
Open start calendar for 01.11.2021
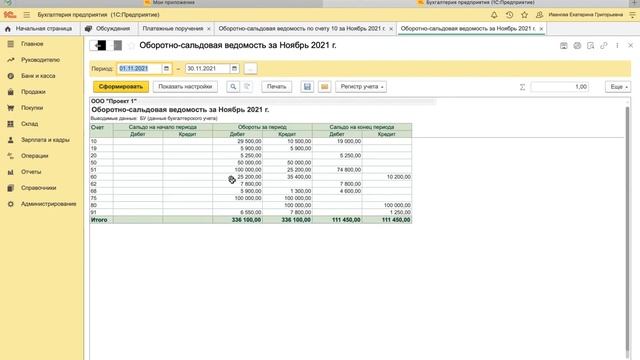tap(167, 69)
